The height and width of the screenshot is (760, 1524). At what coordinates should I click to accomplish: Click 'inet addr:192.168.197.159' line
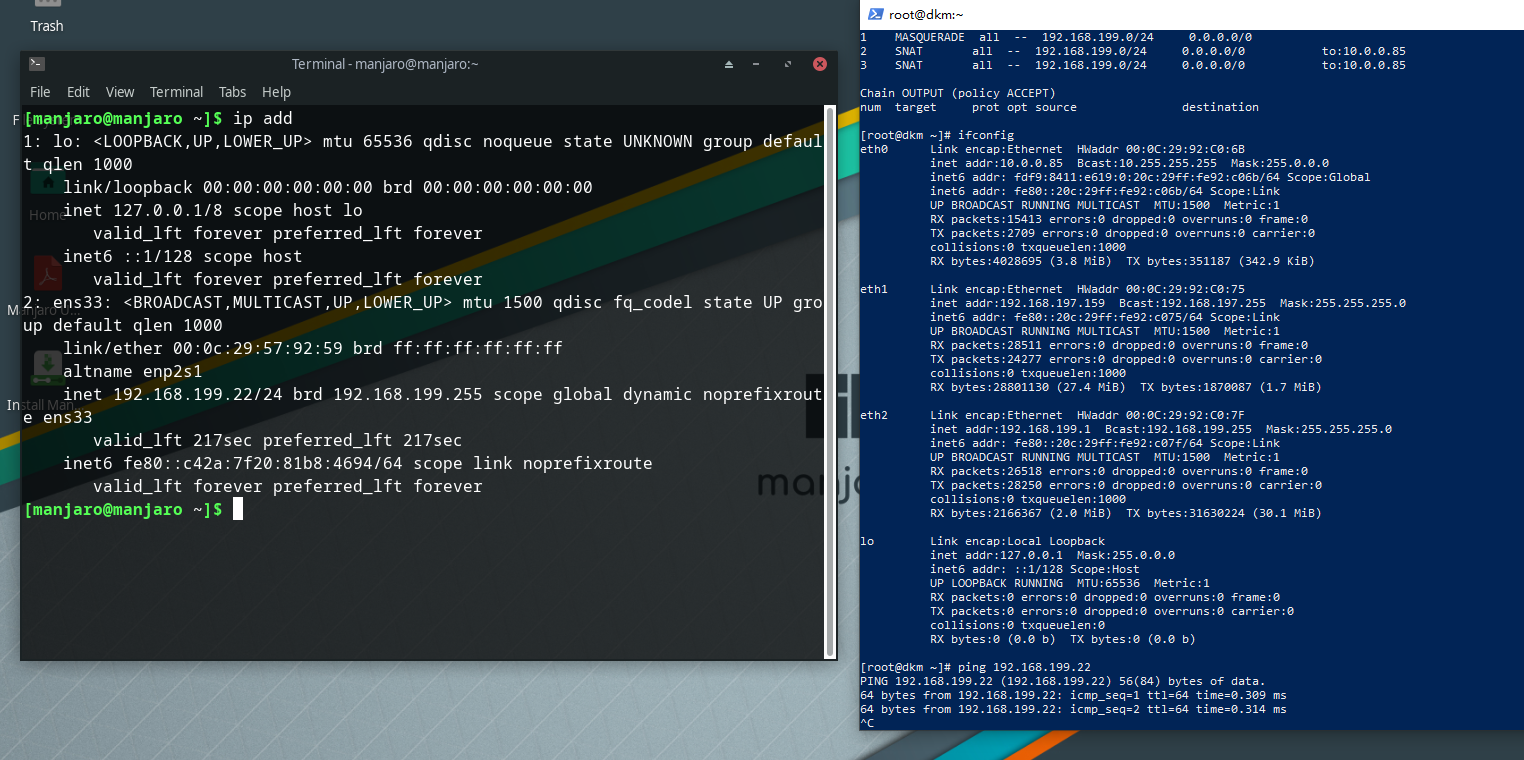pos(1168,303)
